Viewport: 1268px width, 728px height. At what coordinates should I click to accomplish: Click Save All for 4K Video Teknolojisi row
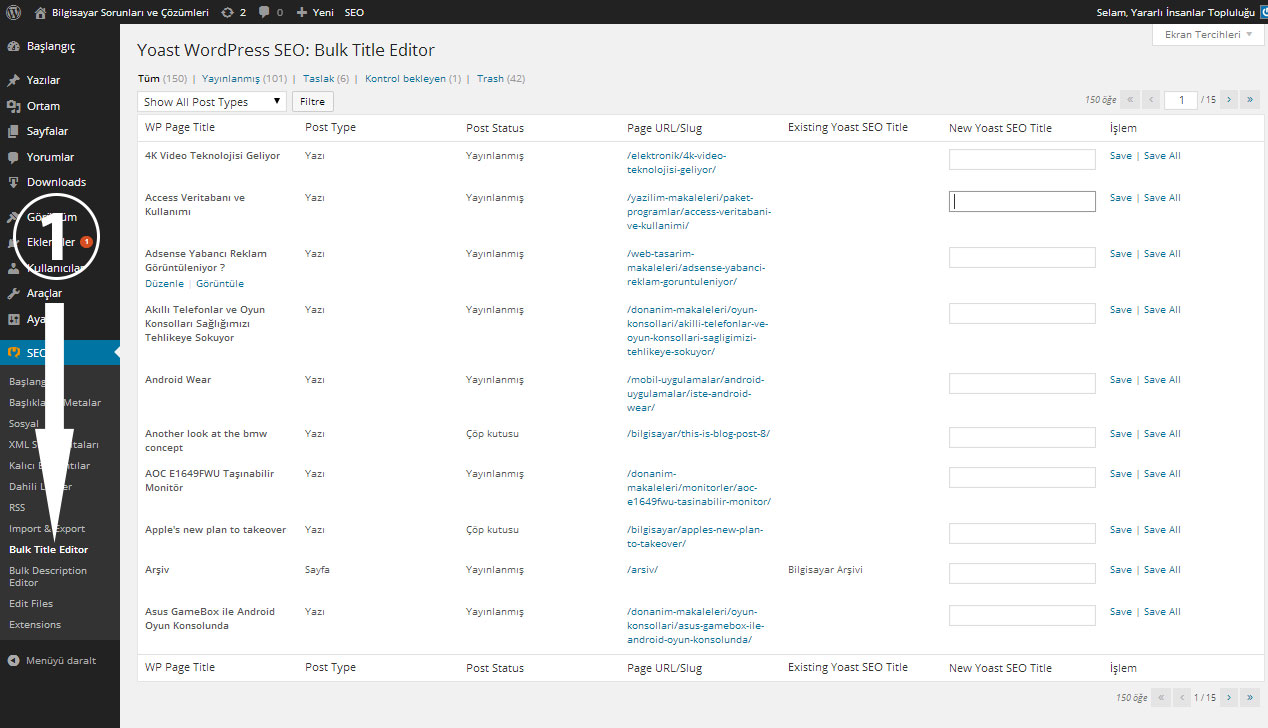1162,155
